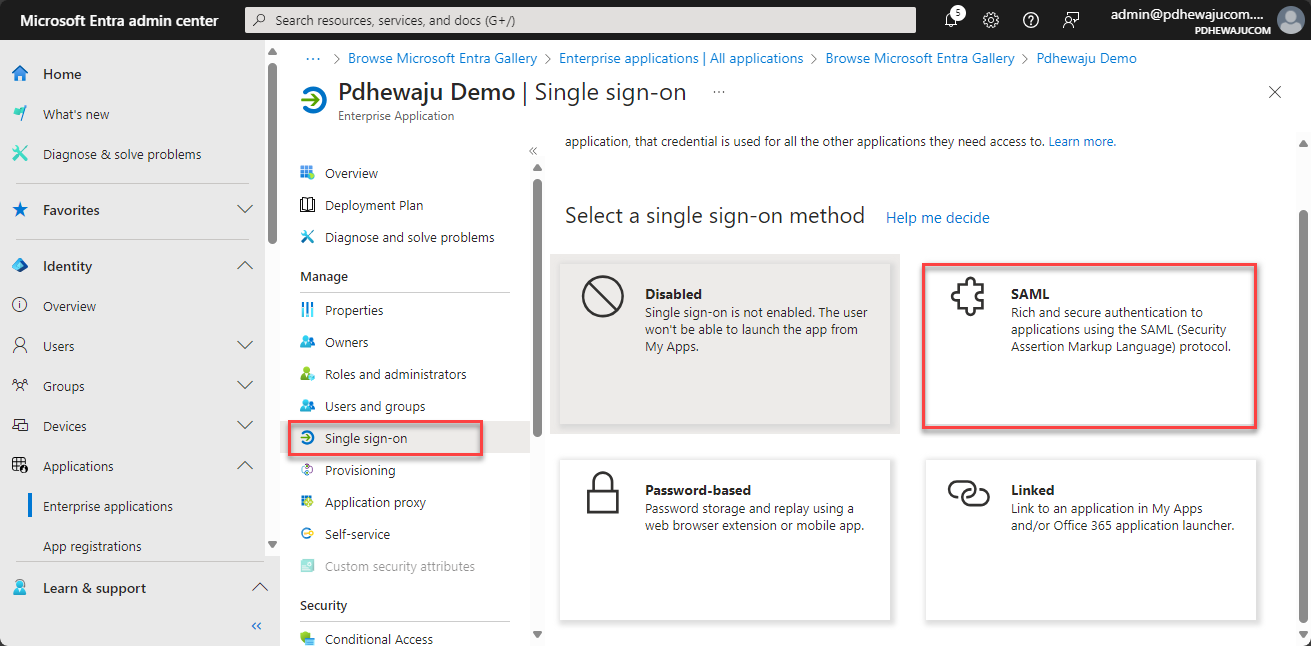Click the Linked chain icon
Image resolution: width=1311 pixels, height=646 pixels.
pos(968,492)
